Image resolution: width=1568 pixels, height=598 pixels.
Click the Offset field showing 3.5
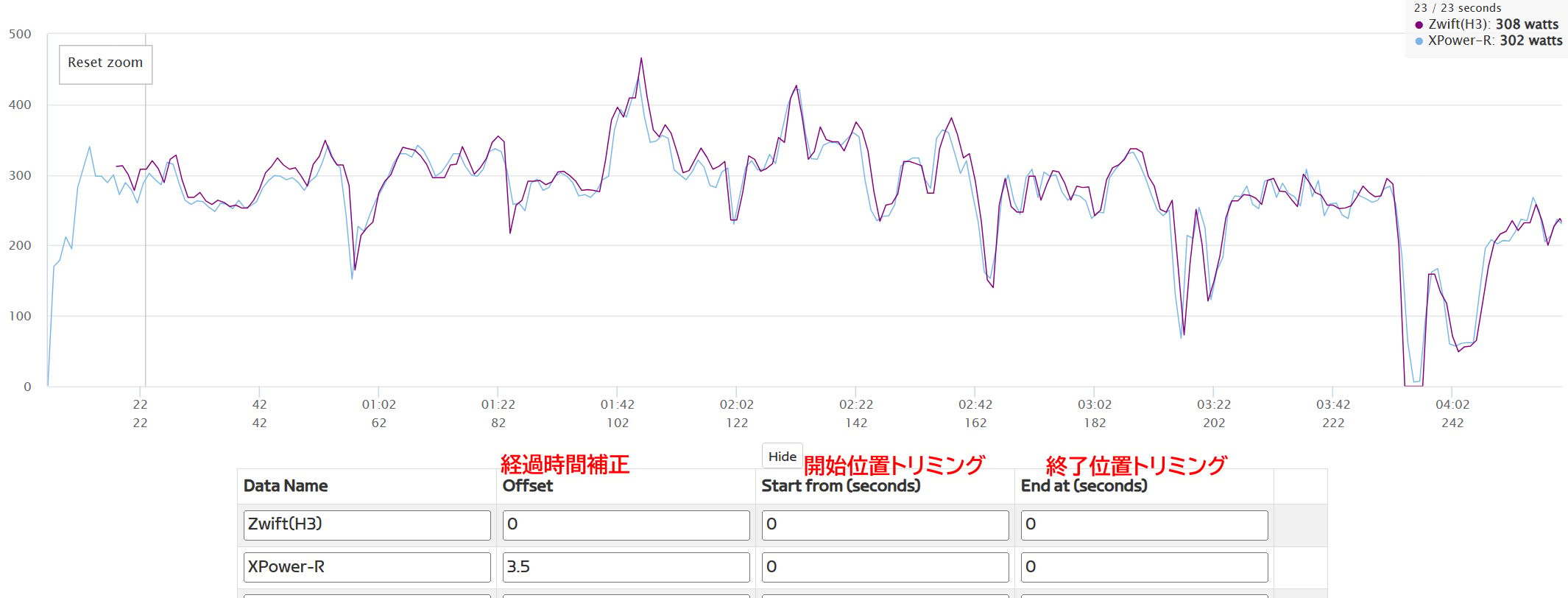point(626,567)
